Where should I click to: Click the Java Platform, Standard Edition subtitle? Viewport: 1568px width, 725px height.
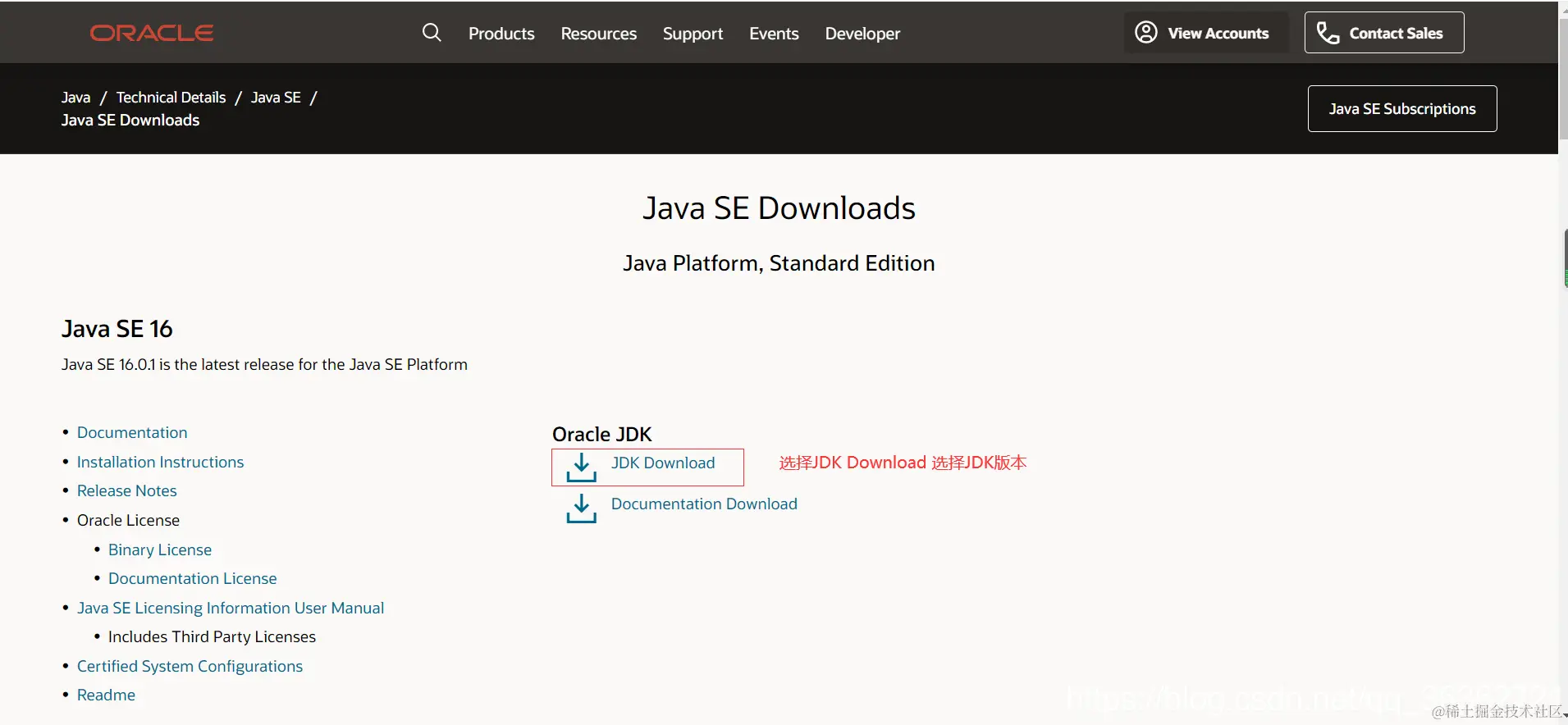pos(779,263)
